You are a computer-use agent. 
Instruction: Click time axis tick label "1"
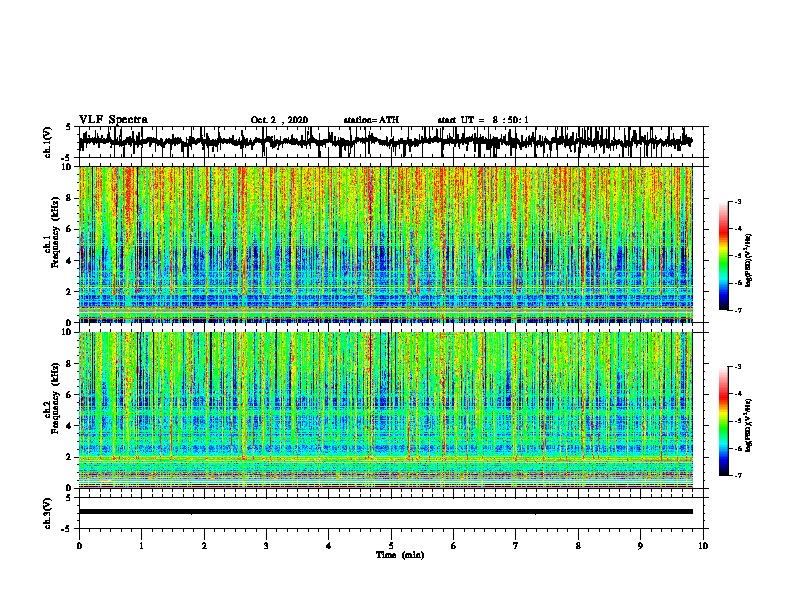tap(141, 546)
